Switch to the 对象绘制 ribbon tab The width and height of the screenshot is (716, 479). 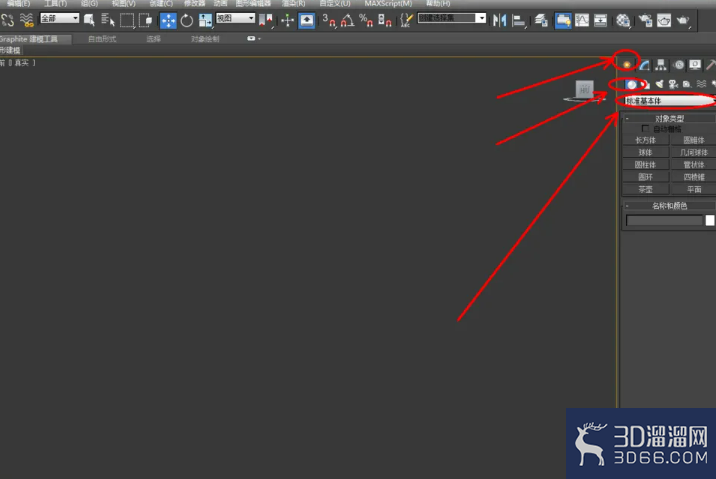coord(205,39)
